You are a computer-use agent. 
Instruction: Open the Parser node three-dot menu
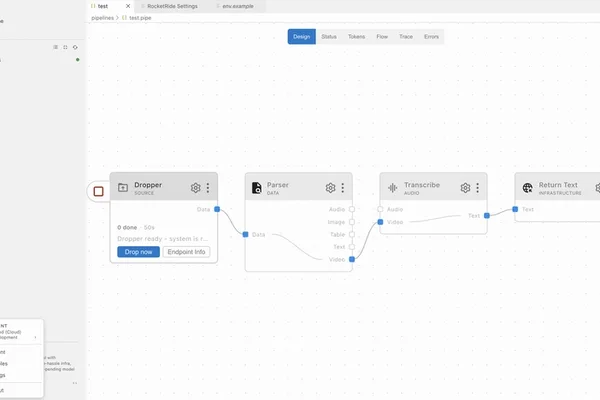[342, 188]
